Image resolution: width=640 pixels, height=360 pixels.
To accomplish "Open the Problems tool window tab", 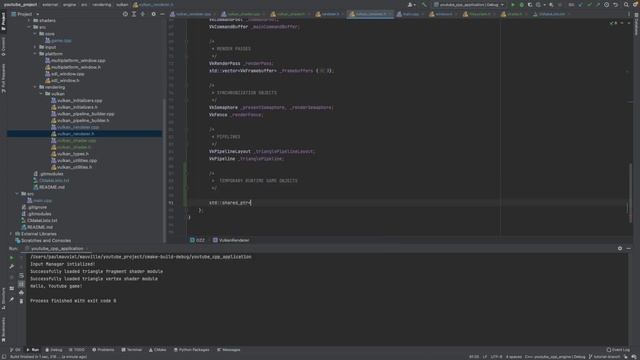I will click(103, 350).
